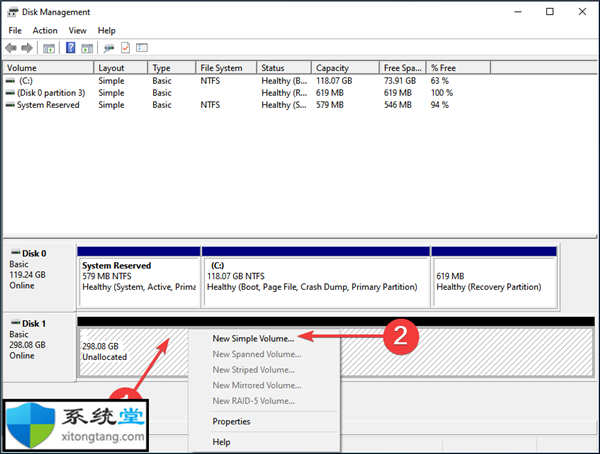
Task: Click the Back arrow toolbar icon
Action: [11, 48]
